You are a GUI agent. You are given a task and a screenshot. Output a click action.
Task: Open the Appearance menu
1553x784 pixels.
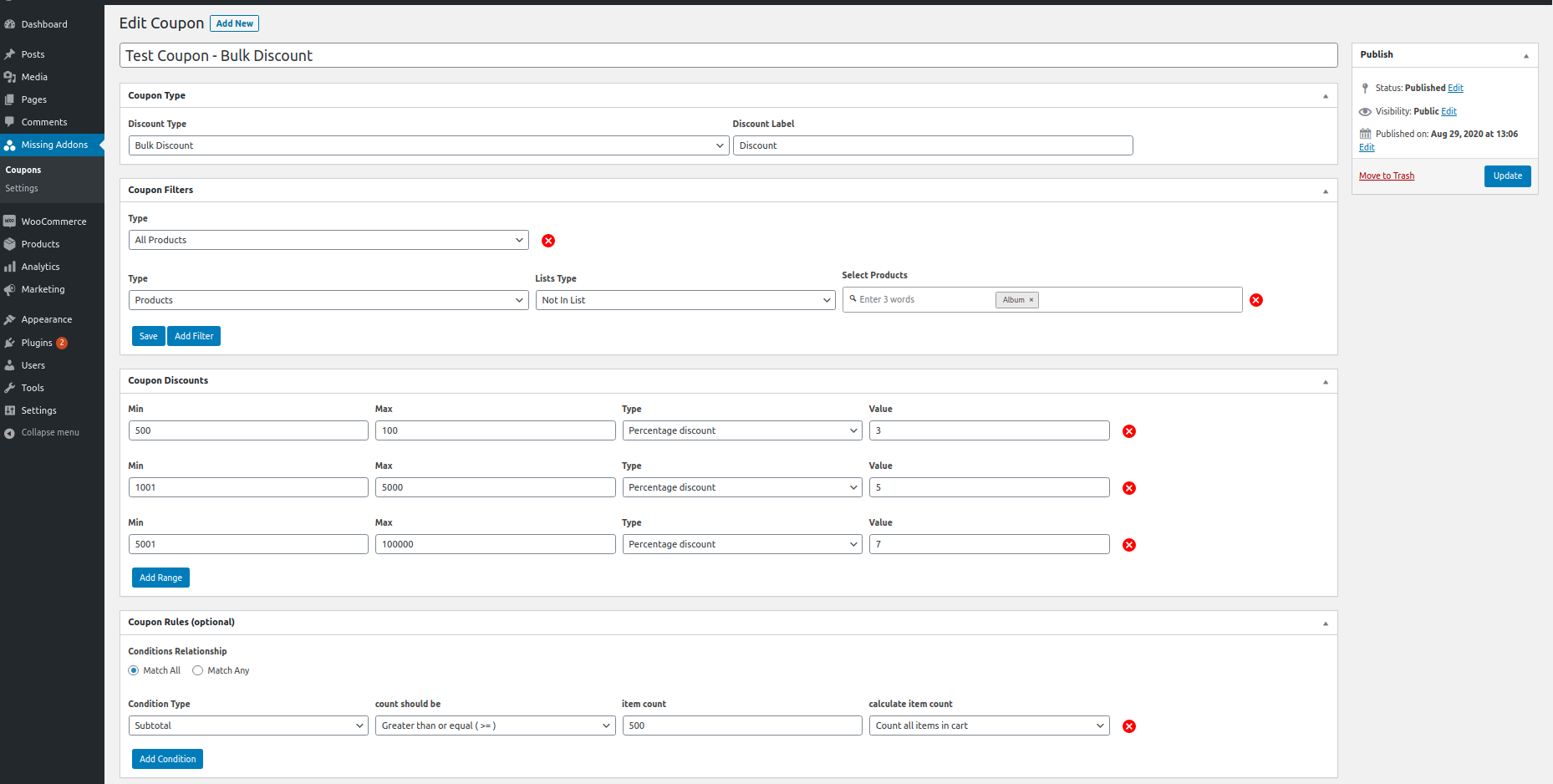(47, 319)
